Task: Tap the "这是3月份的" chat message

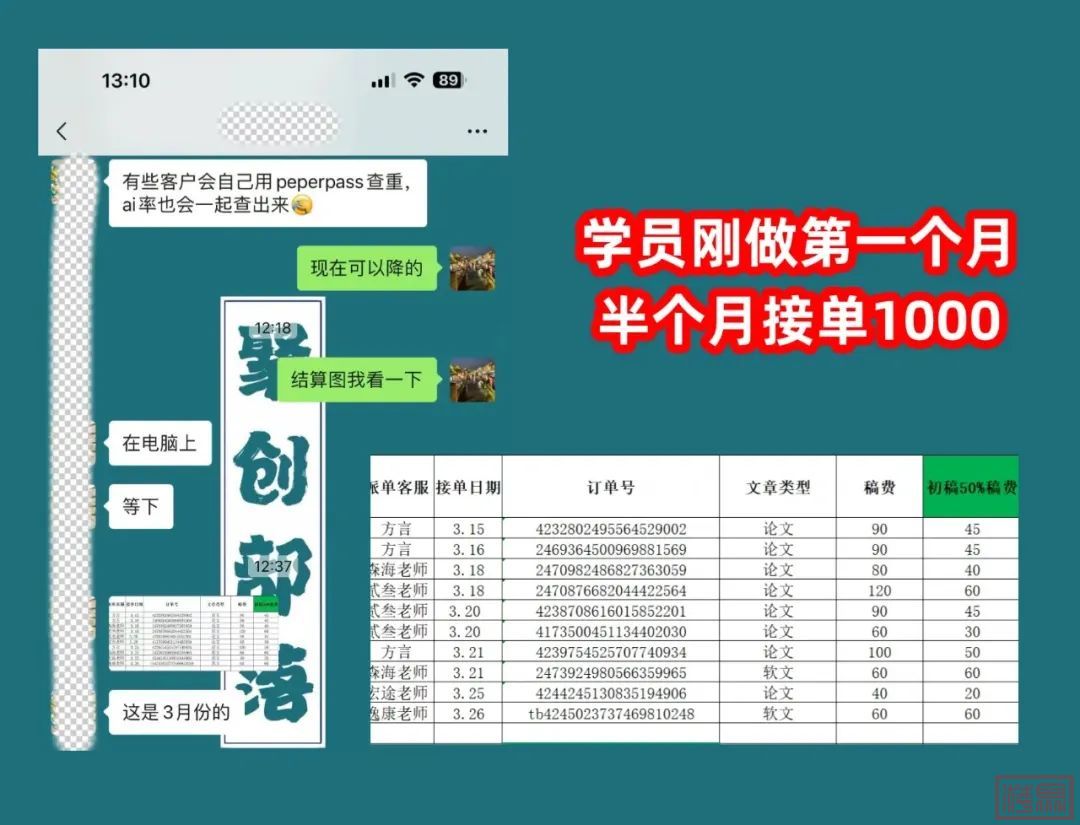Action: [176, 712]
